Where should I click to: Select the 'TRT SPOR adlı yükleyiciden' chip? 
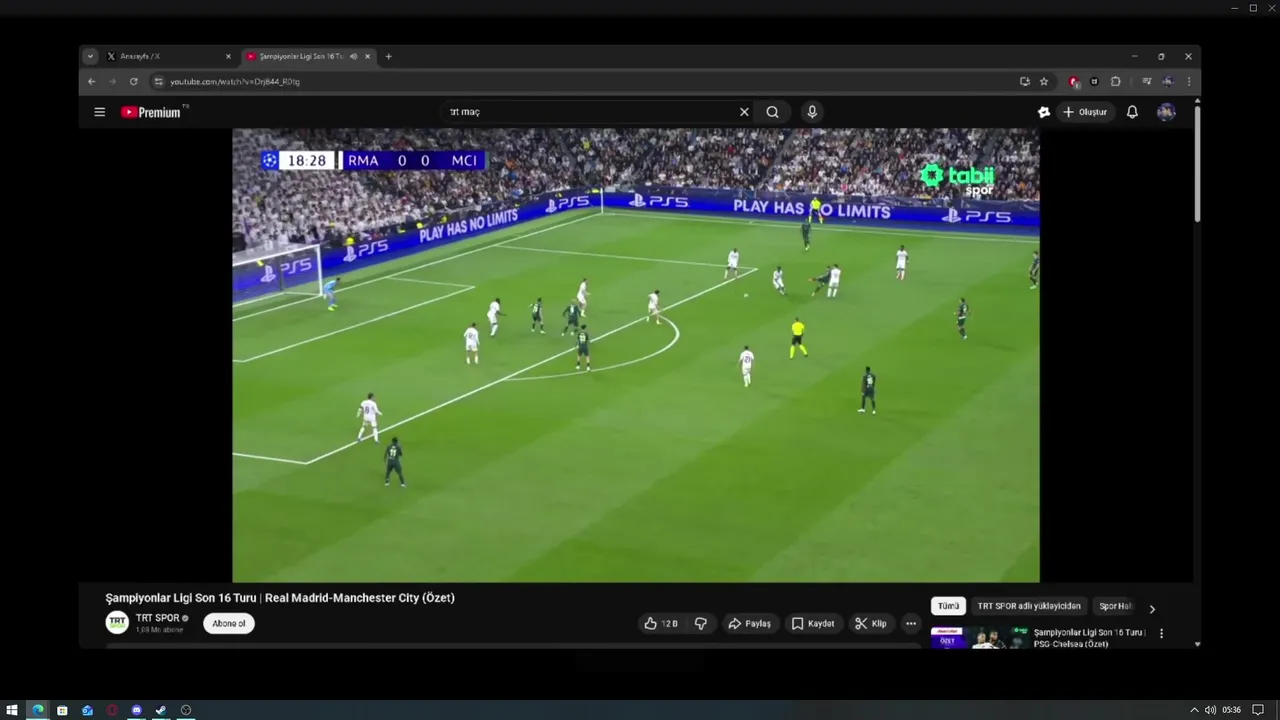[1029, 606]
